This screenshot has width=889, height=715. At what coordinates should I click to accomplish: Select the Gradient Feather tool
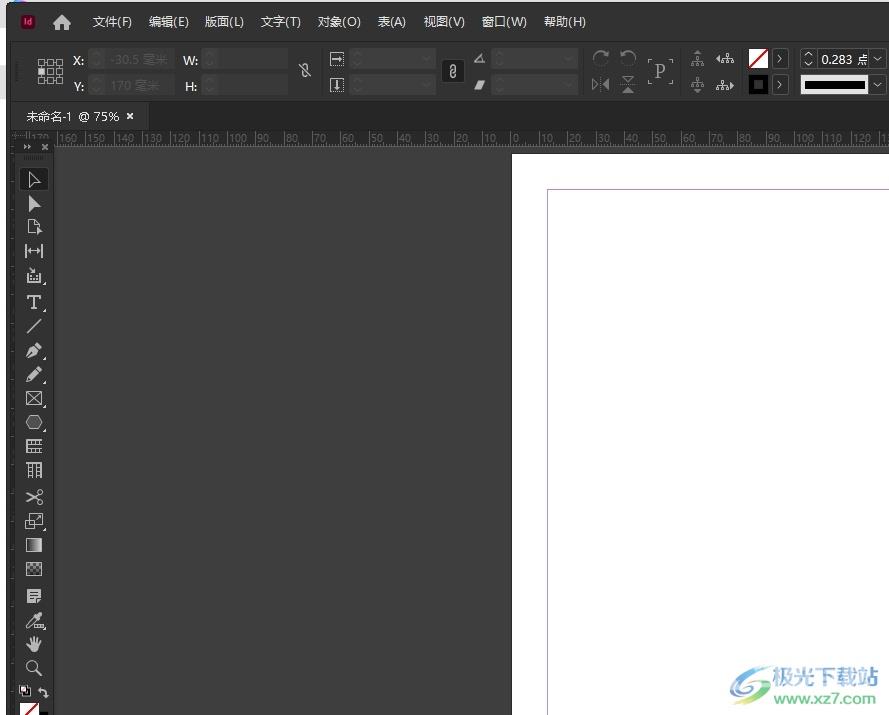(x=34, y=569)
